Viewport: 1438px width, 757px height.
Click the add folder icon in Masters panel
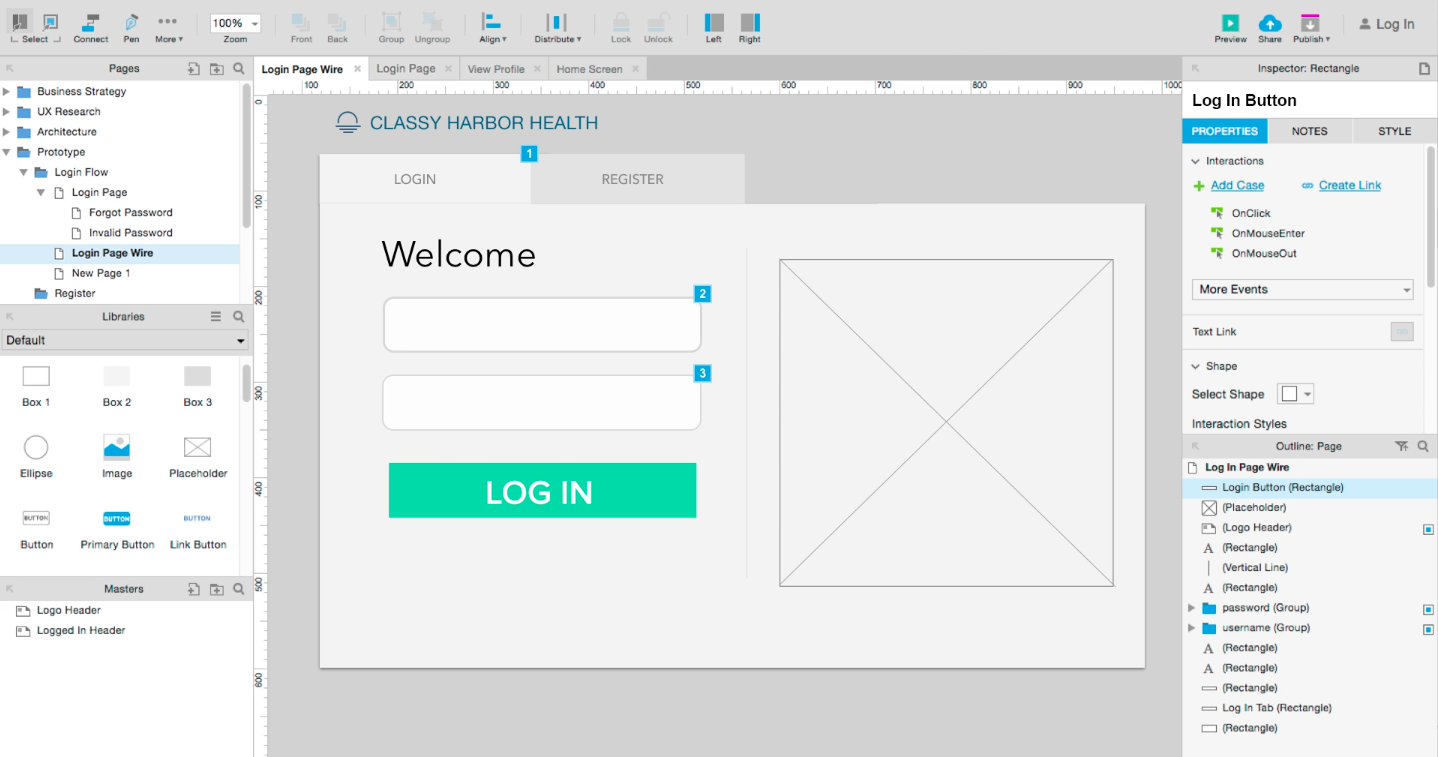click(x=216, y=589)
